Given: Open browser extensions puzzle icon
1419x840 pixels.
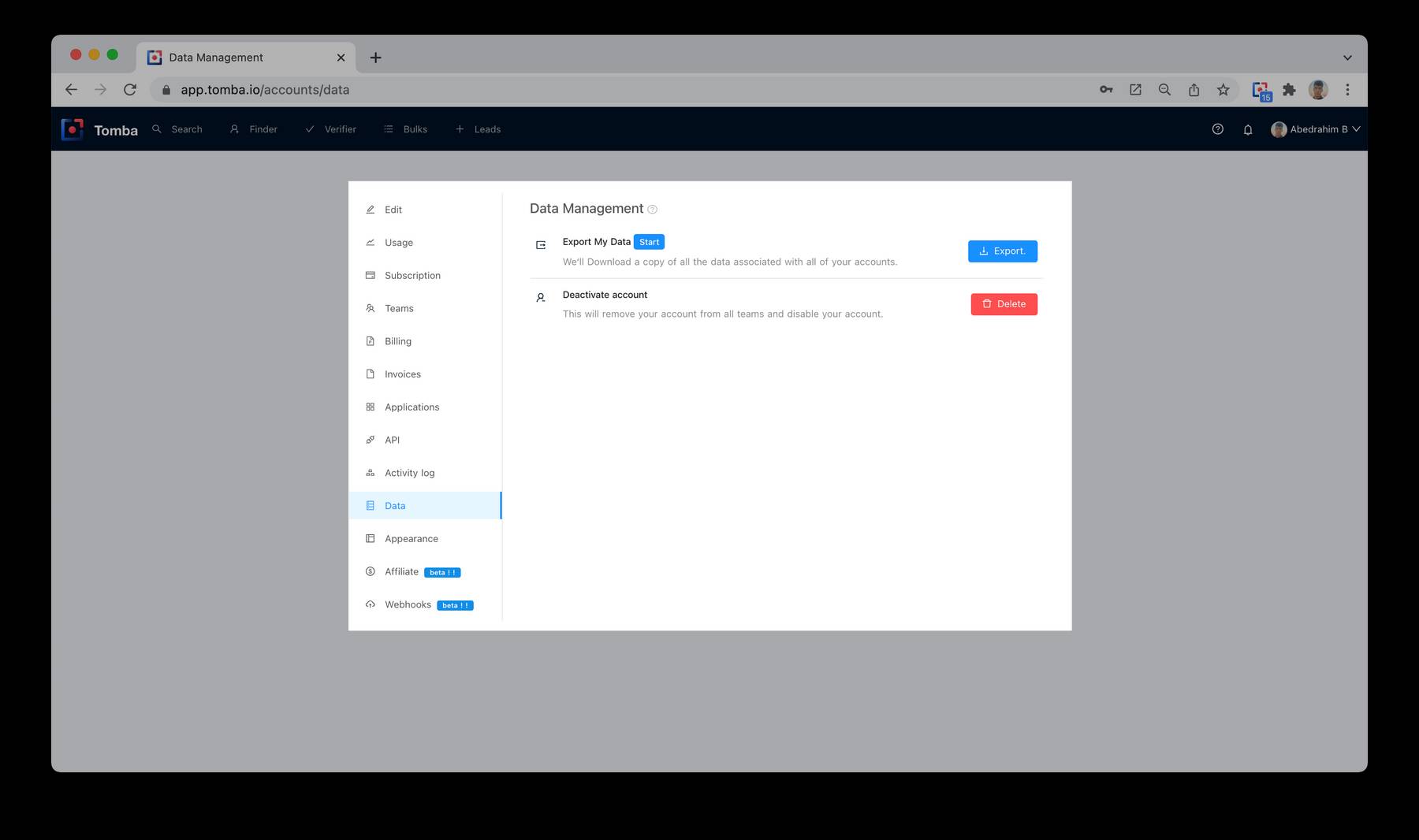Looking at the screenshot, I should pyautogui.click(x=1289, y=90).
